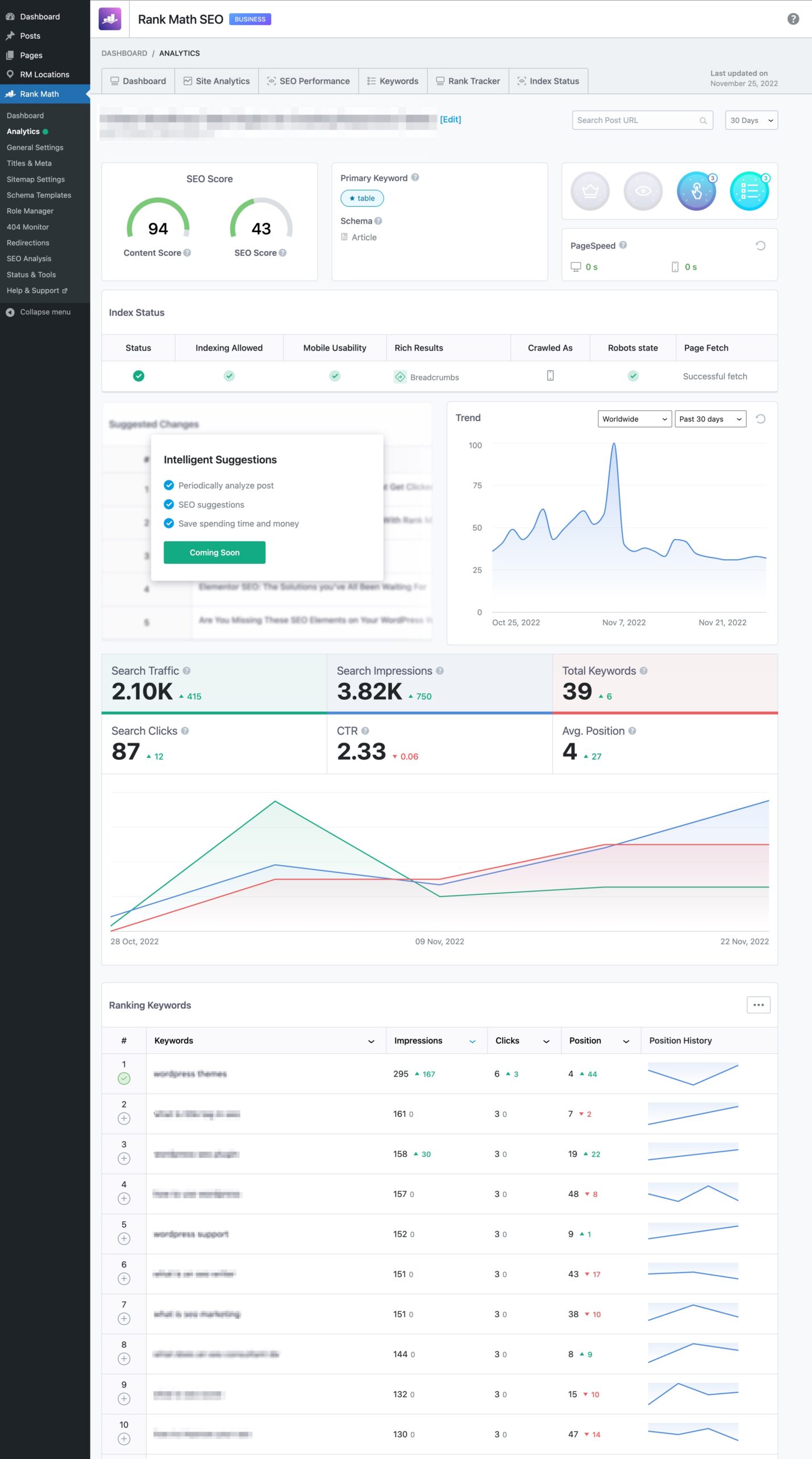Click the green Status check icon
812x1459 pixels.
click(138, 376)
